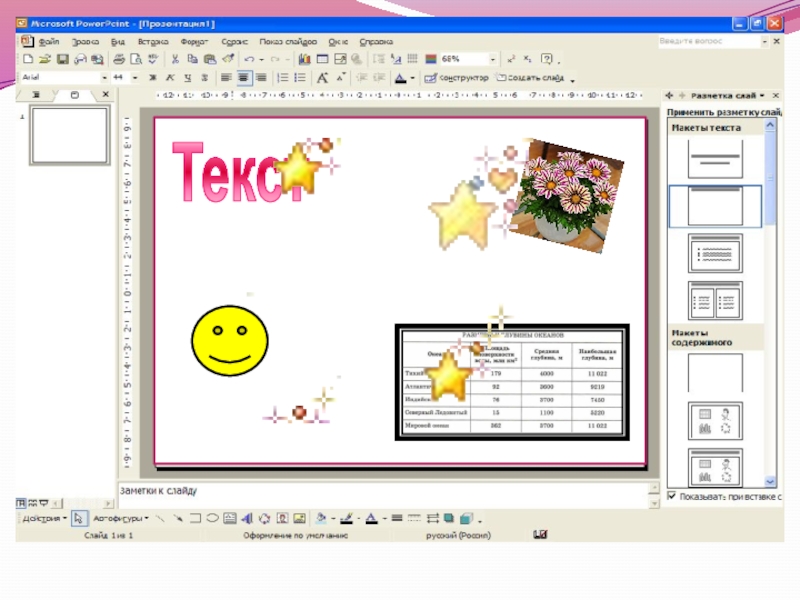800x600 pixels.
Task: Toggle Center text alignment
Action: tap(243, 77)
